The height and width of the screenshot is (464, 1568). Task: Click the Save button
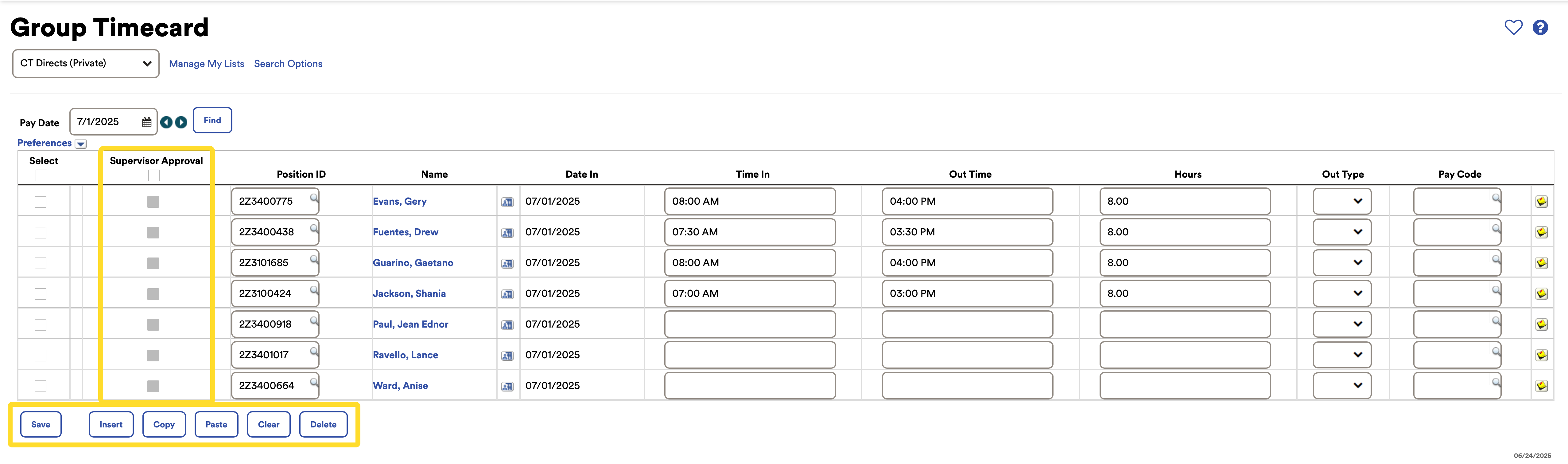tap(41, 424)
